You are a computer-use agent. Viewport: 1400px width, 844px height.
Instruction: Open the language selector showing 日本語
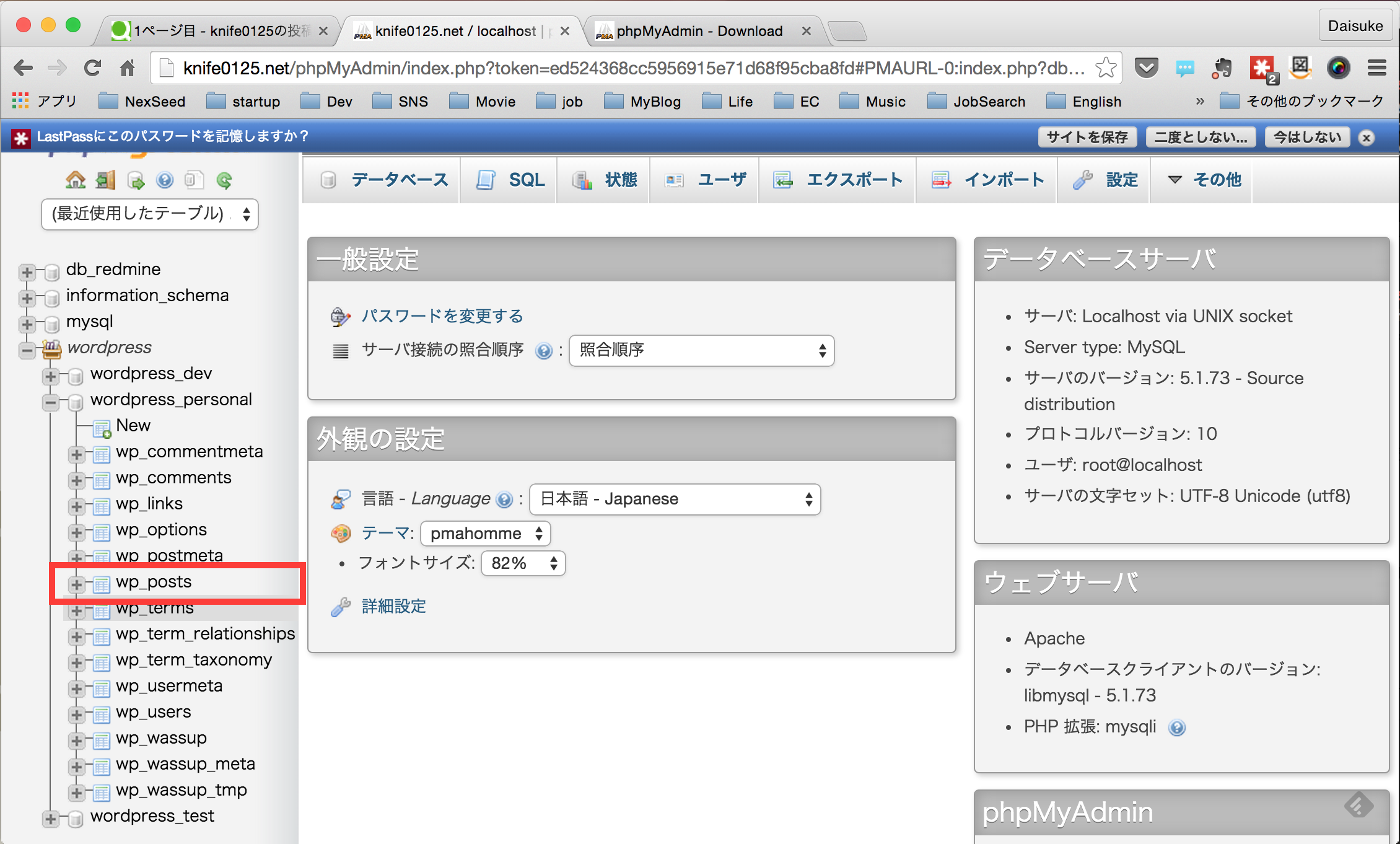point(675,499)
